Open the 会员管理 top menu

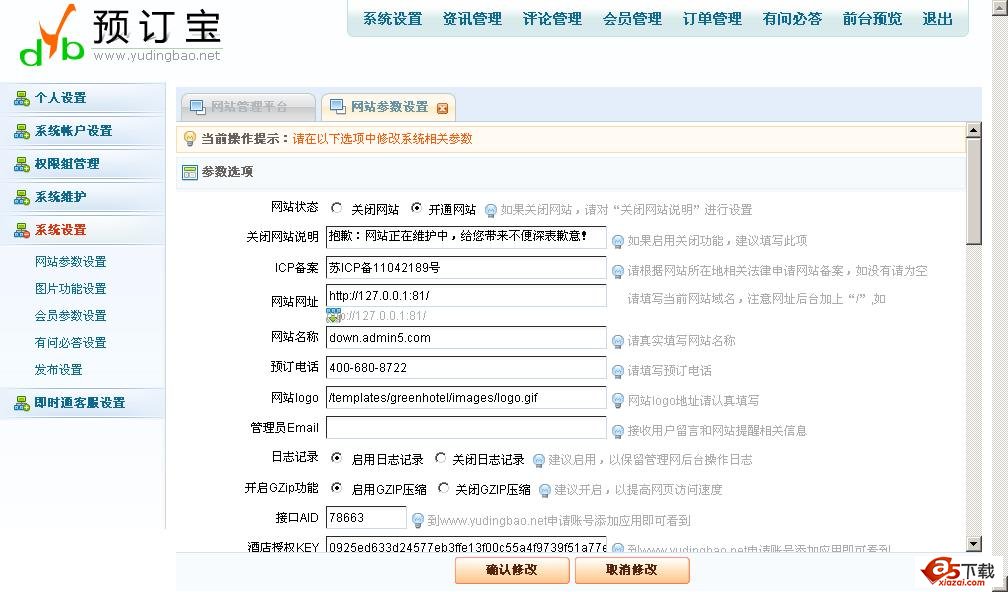(x=632, y=19)
